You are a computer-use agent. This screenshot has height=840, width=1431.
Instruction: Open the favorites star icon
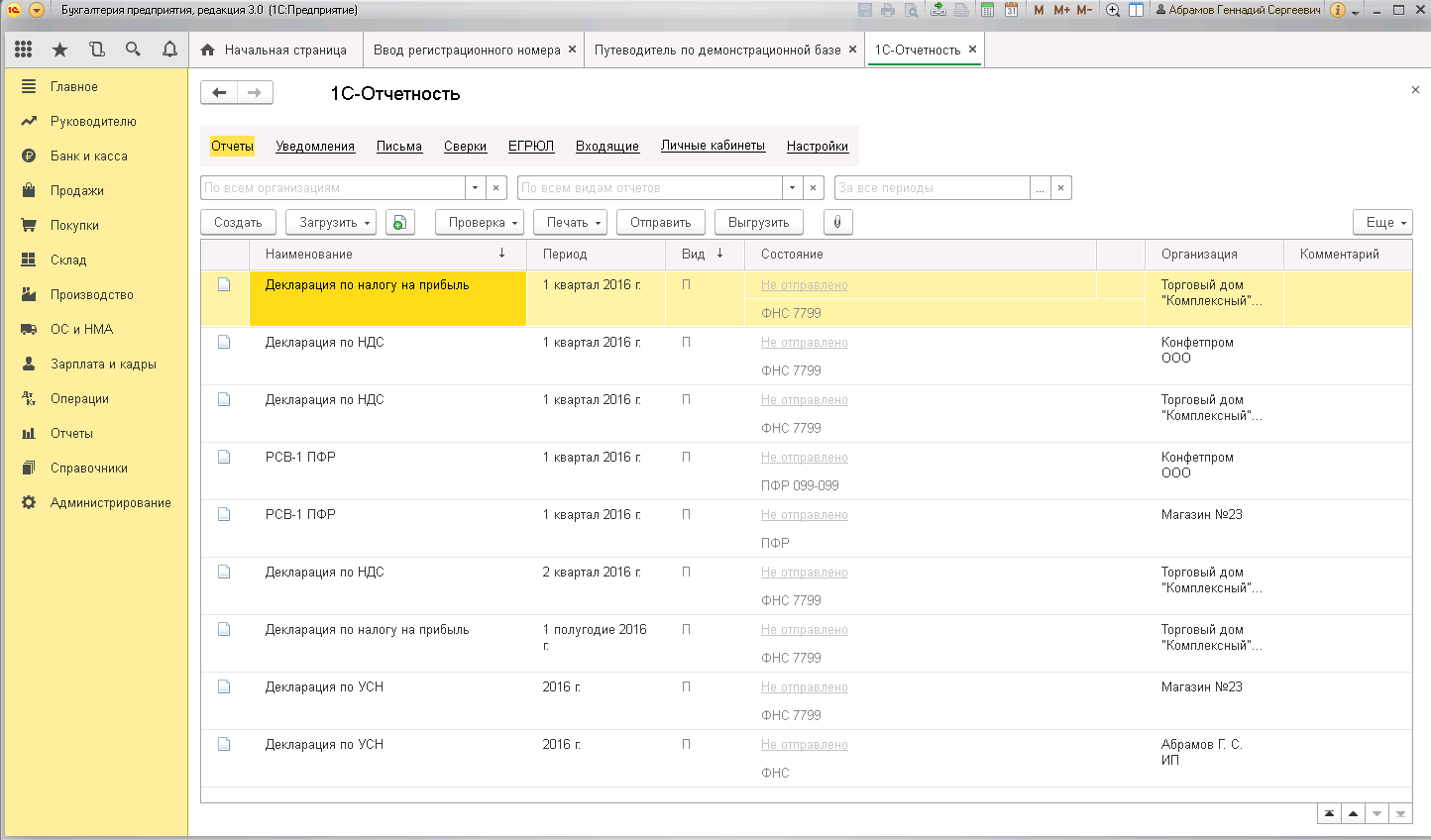(60, 50)
